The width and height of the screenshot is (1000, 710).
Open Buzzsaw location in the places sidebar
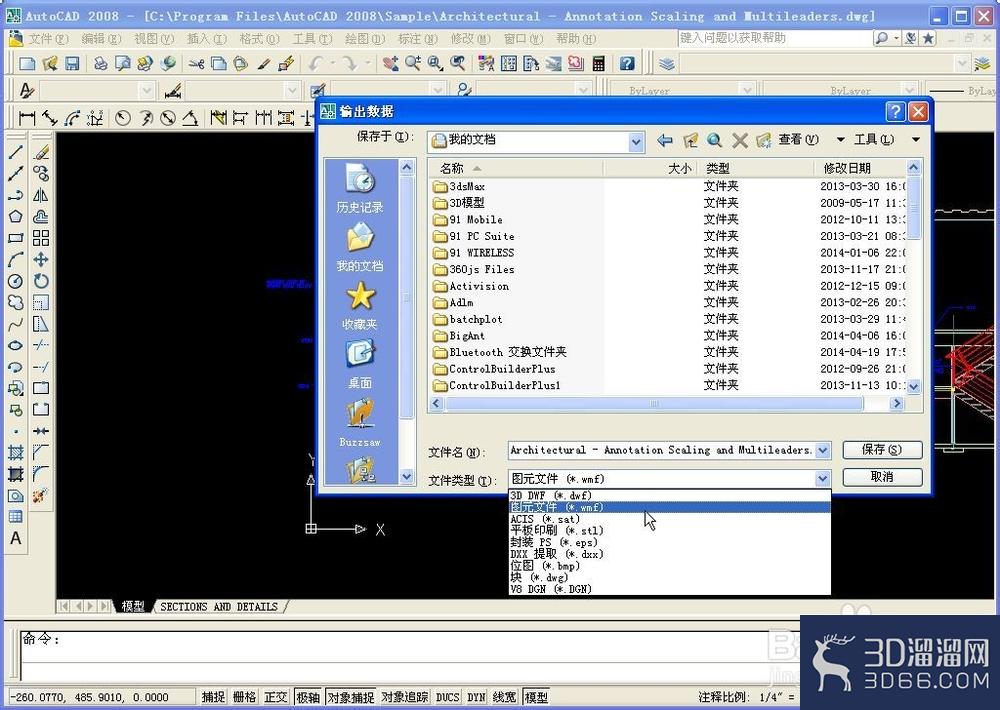coord(360,422)
